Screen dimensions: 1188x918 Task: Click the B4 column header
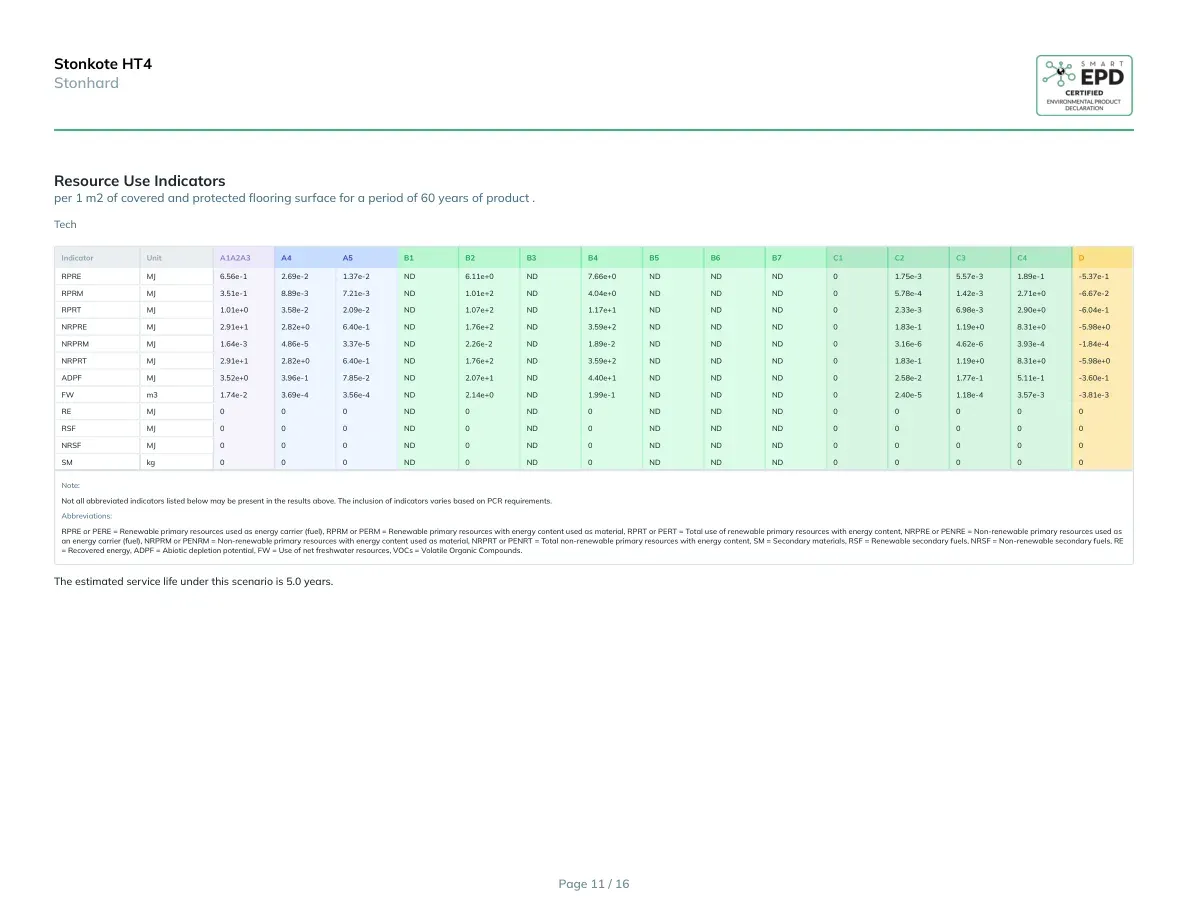(x=592, y=258)
